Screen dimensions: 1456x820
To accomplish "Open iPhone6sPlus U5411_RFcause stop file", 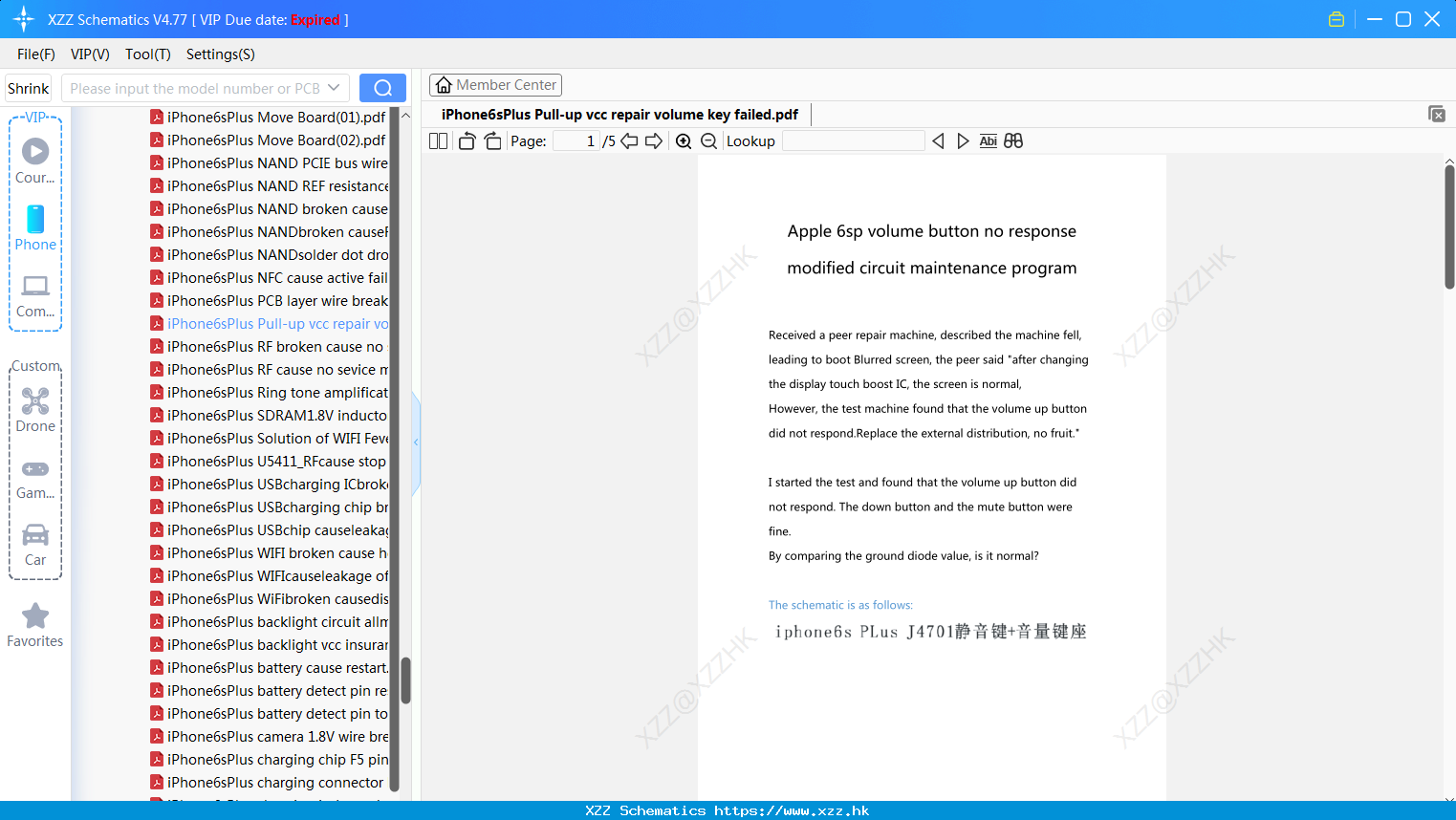I will pos(269,462).
